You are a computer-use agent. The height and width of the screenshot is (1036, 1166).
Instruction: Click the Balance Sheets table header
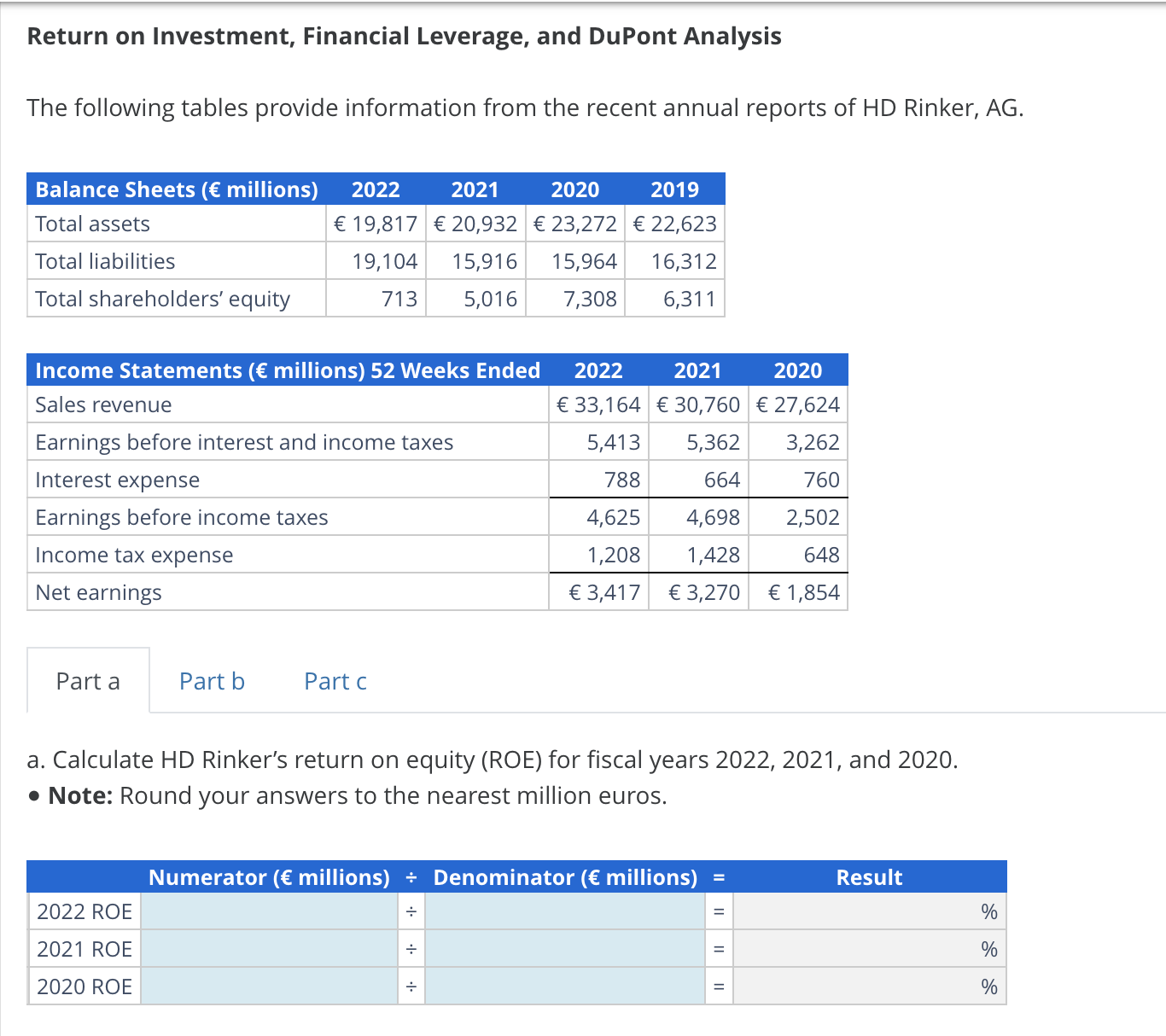[x=176, y=189]
